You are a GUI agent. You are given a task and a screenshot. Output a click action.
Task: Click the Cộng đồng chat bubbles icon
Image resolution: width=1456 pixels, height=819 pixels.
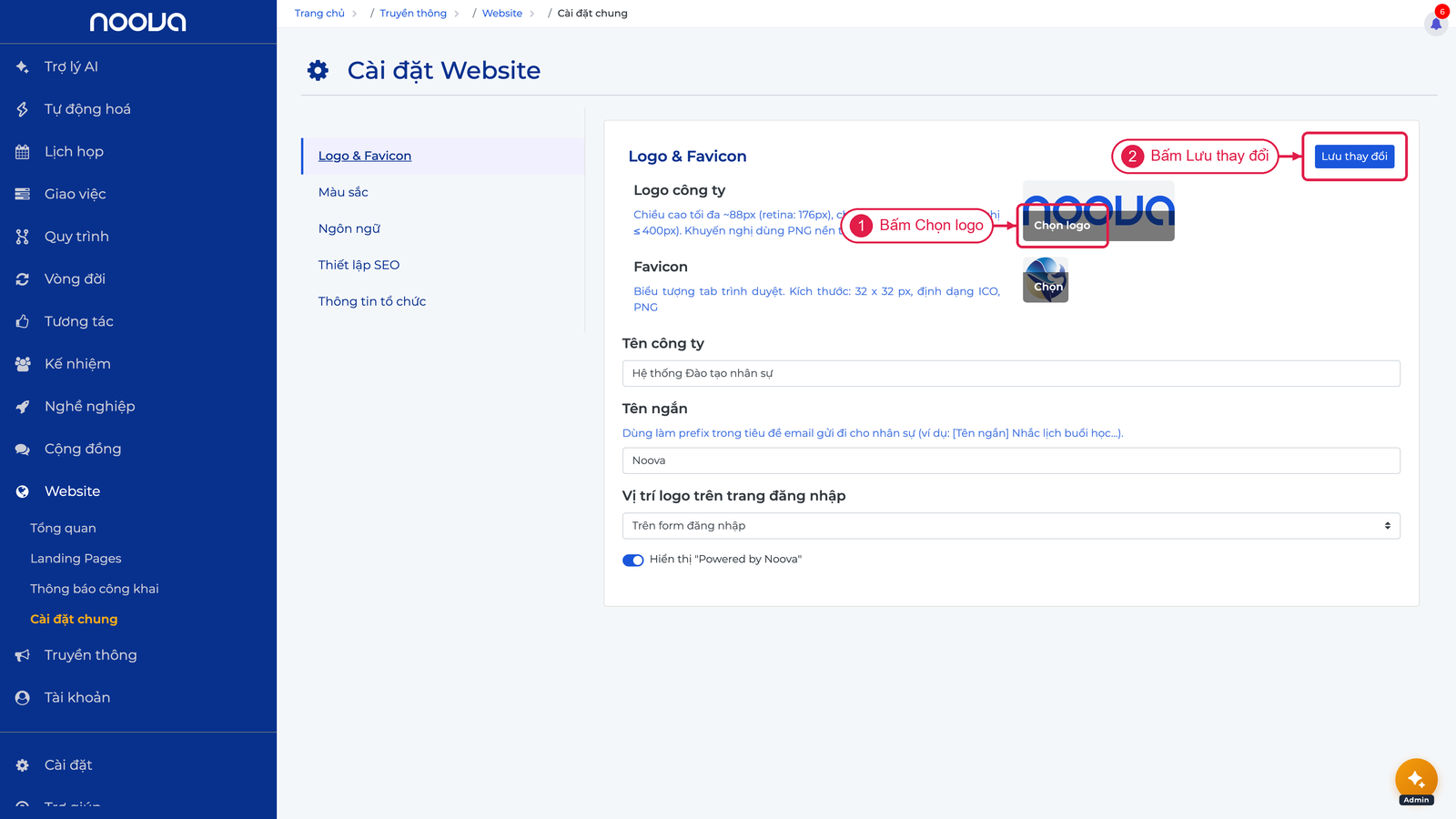[x=23, y=449]
